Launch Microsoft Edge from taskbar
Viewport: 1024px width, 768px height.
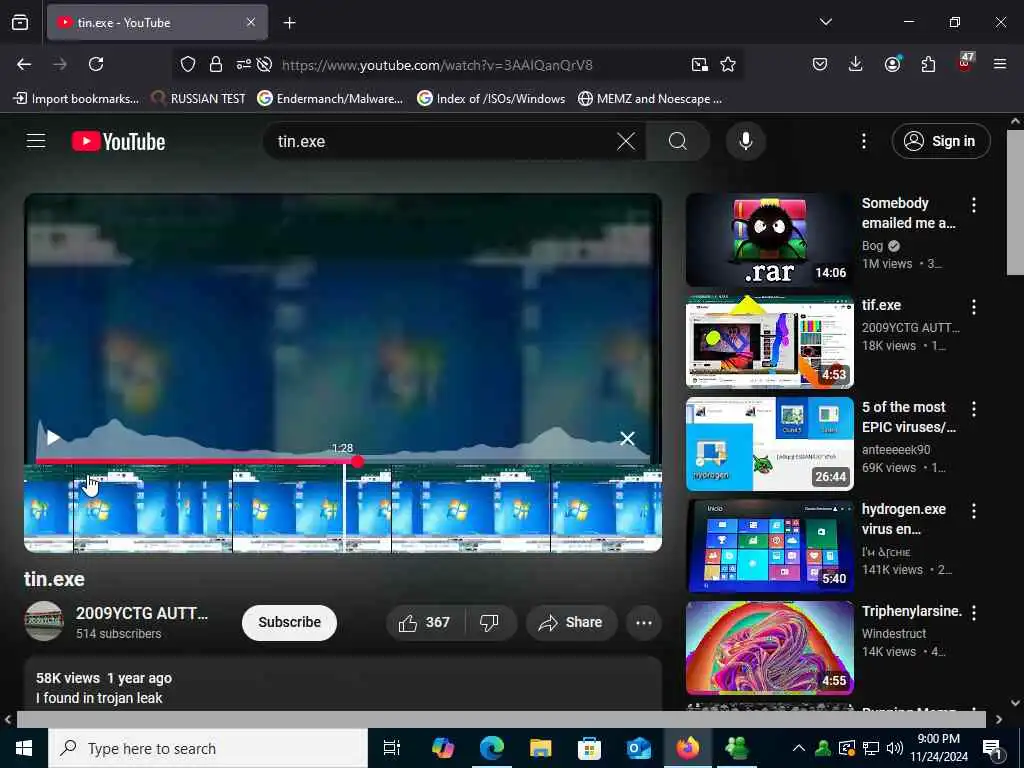[491, 748]
